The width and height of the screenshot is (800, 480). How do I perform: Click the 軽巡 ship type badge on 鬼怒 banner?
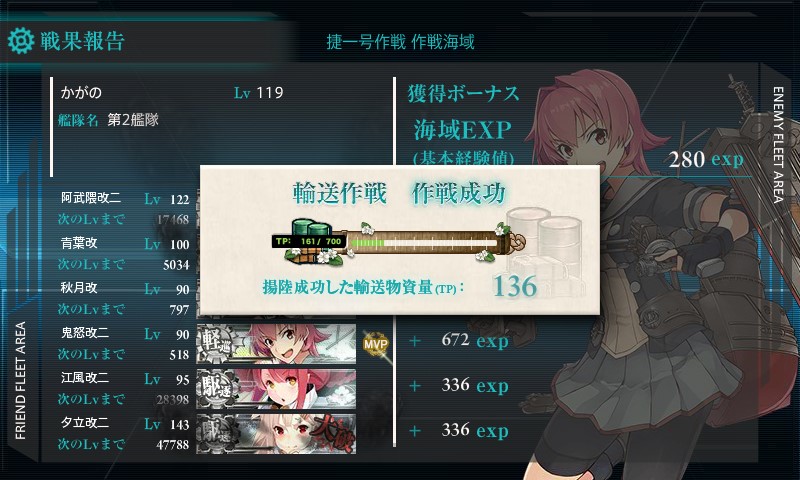coord(217,343)
